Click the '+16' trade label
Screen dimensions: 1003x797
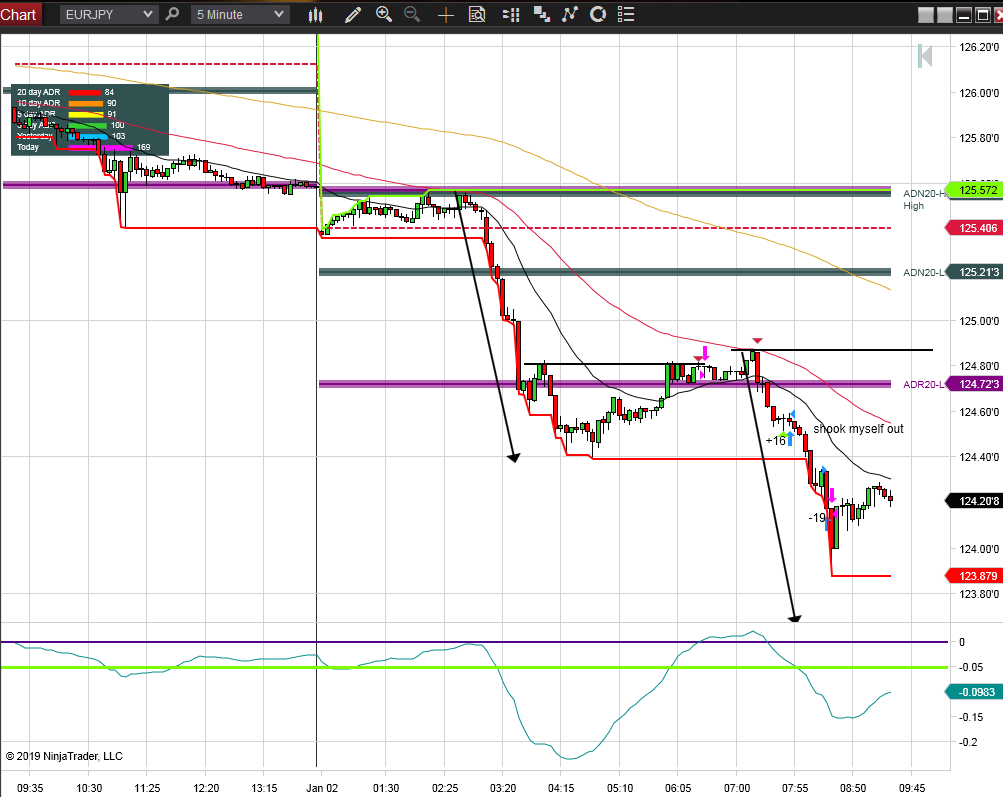point(775,440)
